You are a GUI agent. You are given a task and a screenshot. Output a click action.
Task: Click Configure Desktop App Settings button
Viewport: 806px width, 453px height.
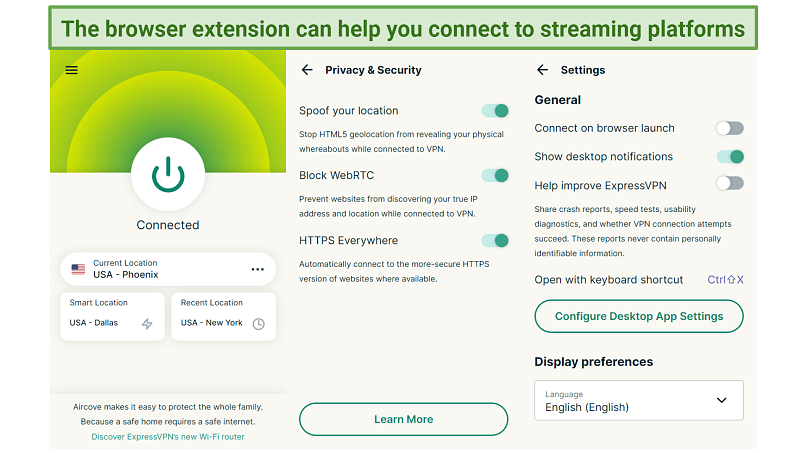pos(639,316)
